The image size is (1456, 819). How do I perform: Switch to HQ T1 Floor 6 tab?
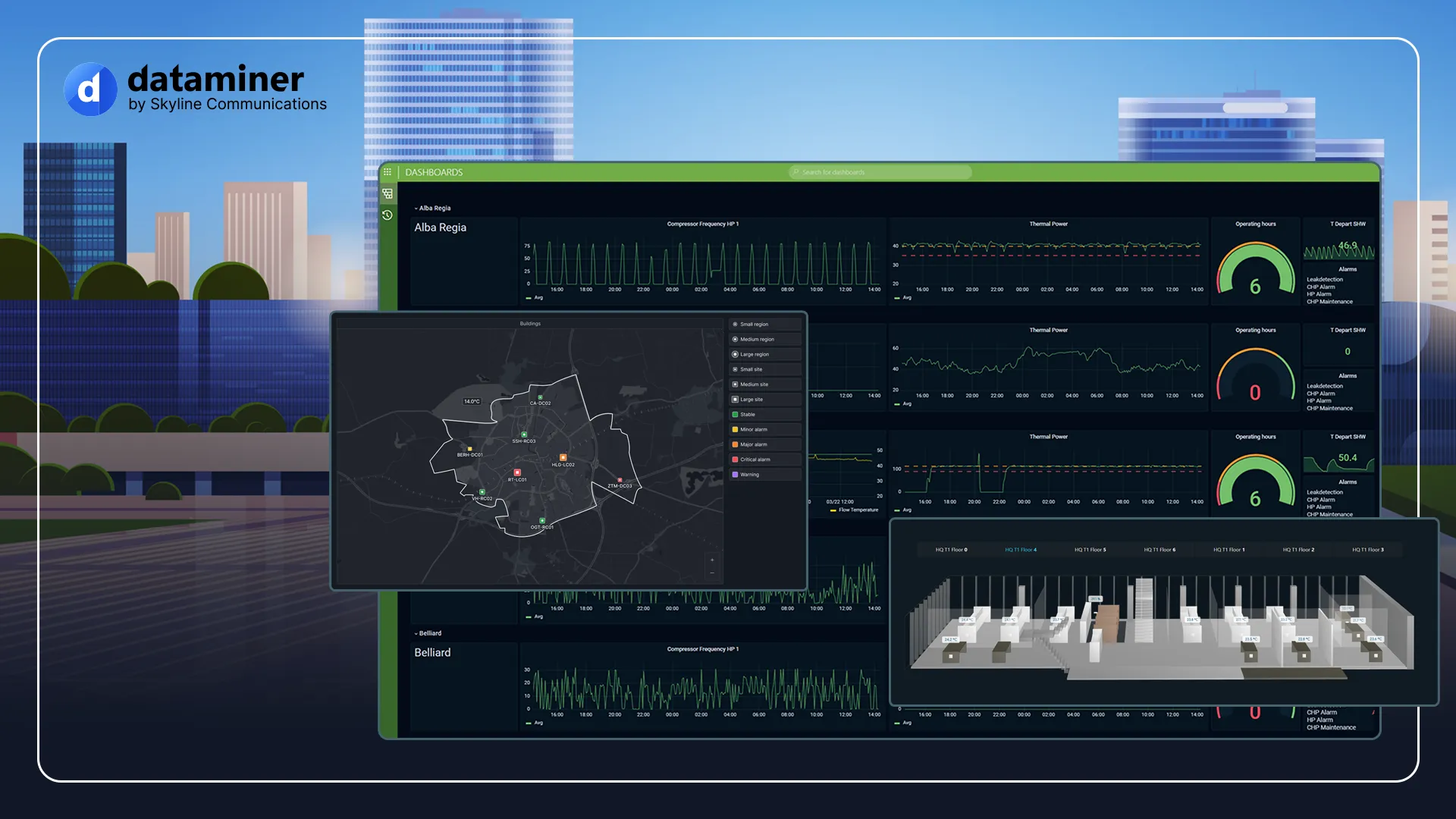1159,550
